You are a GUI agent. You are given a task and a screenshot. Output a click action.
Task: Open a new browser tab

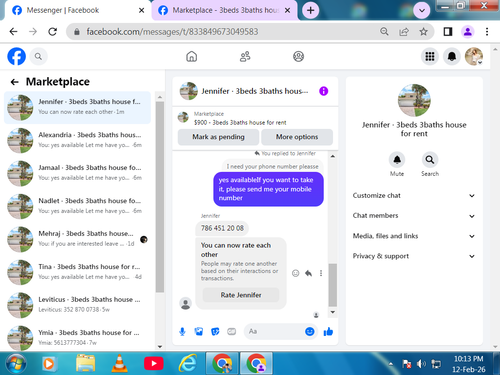pos(310,10)
